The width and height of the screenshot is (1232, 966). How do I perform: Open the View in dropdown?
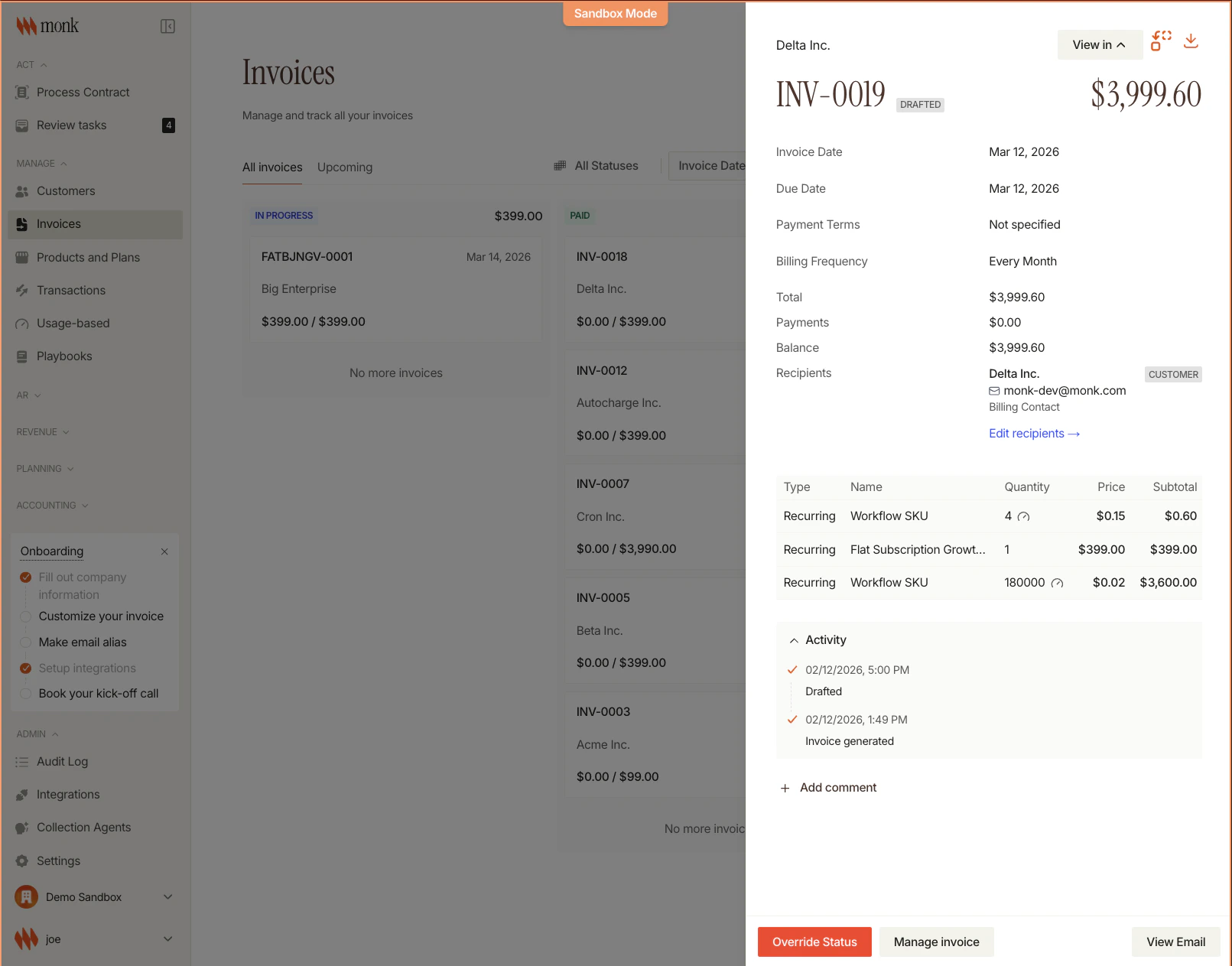(1099, 44)
